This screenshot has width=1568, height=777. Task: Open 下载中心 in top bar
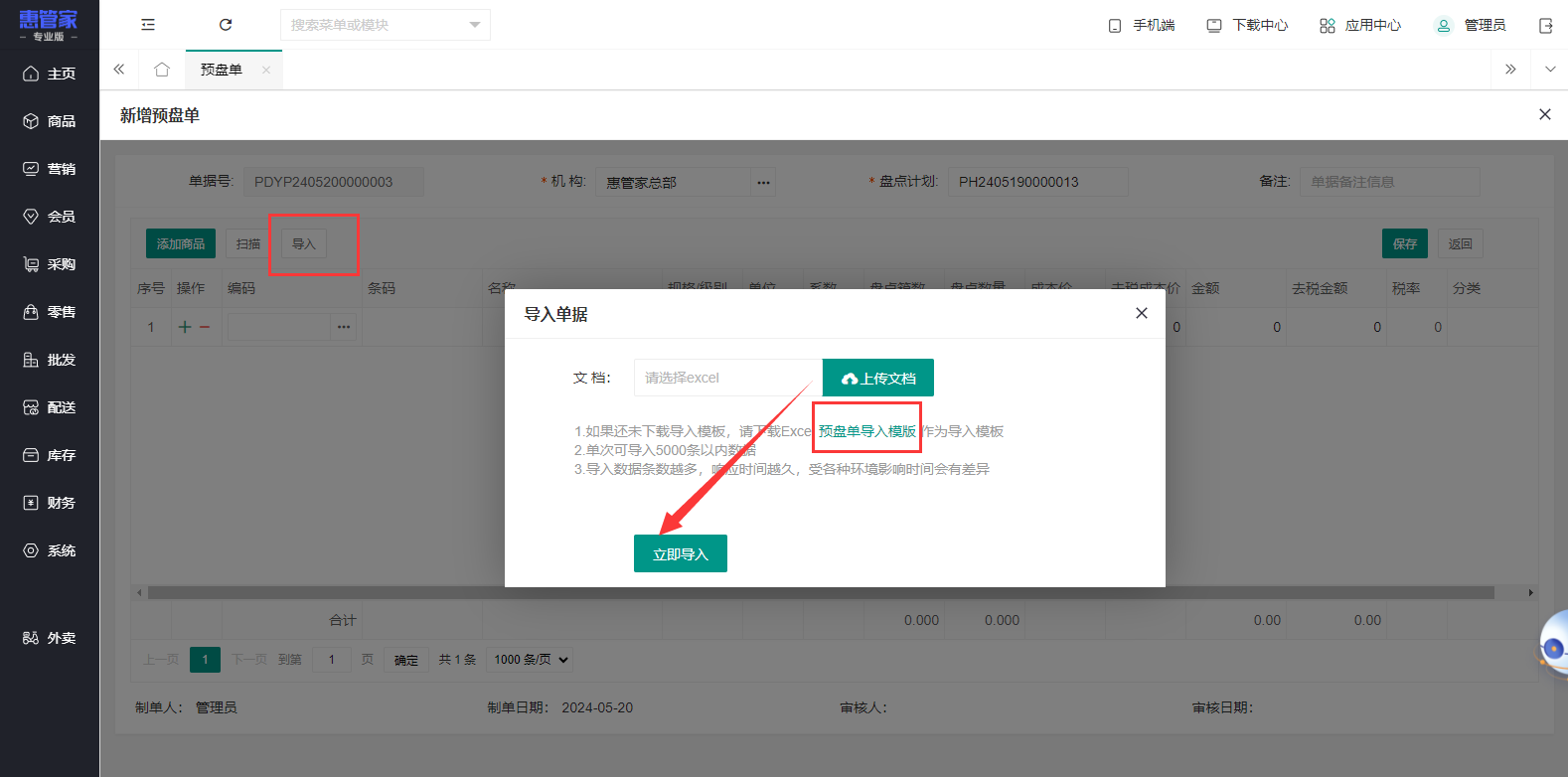1247,25
